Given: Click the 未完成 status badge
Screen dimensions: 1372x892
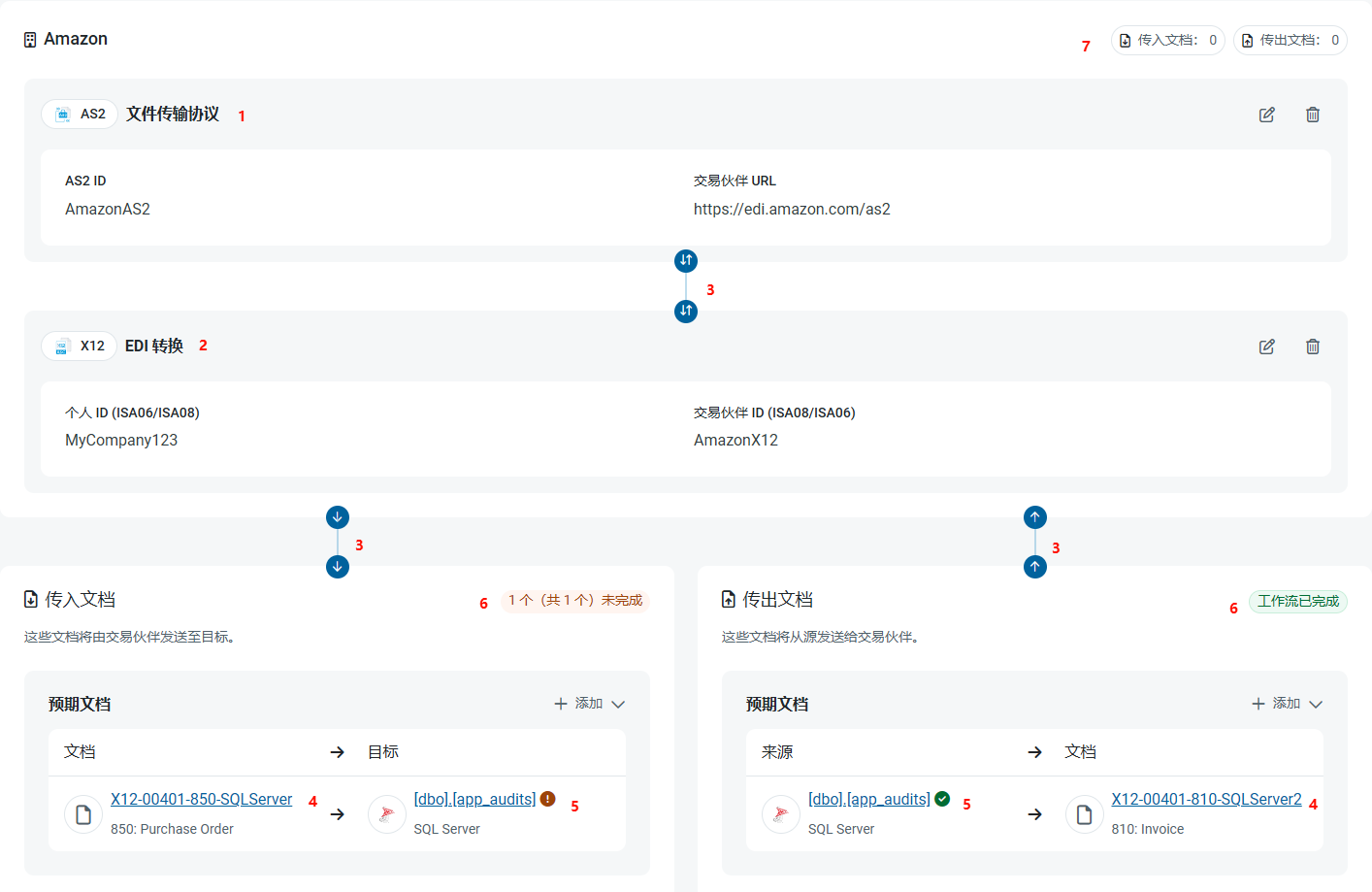Looking at the screenshot, I should (574, 600).
